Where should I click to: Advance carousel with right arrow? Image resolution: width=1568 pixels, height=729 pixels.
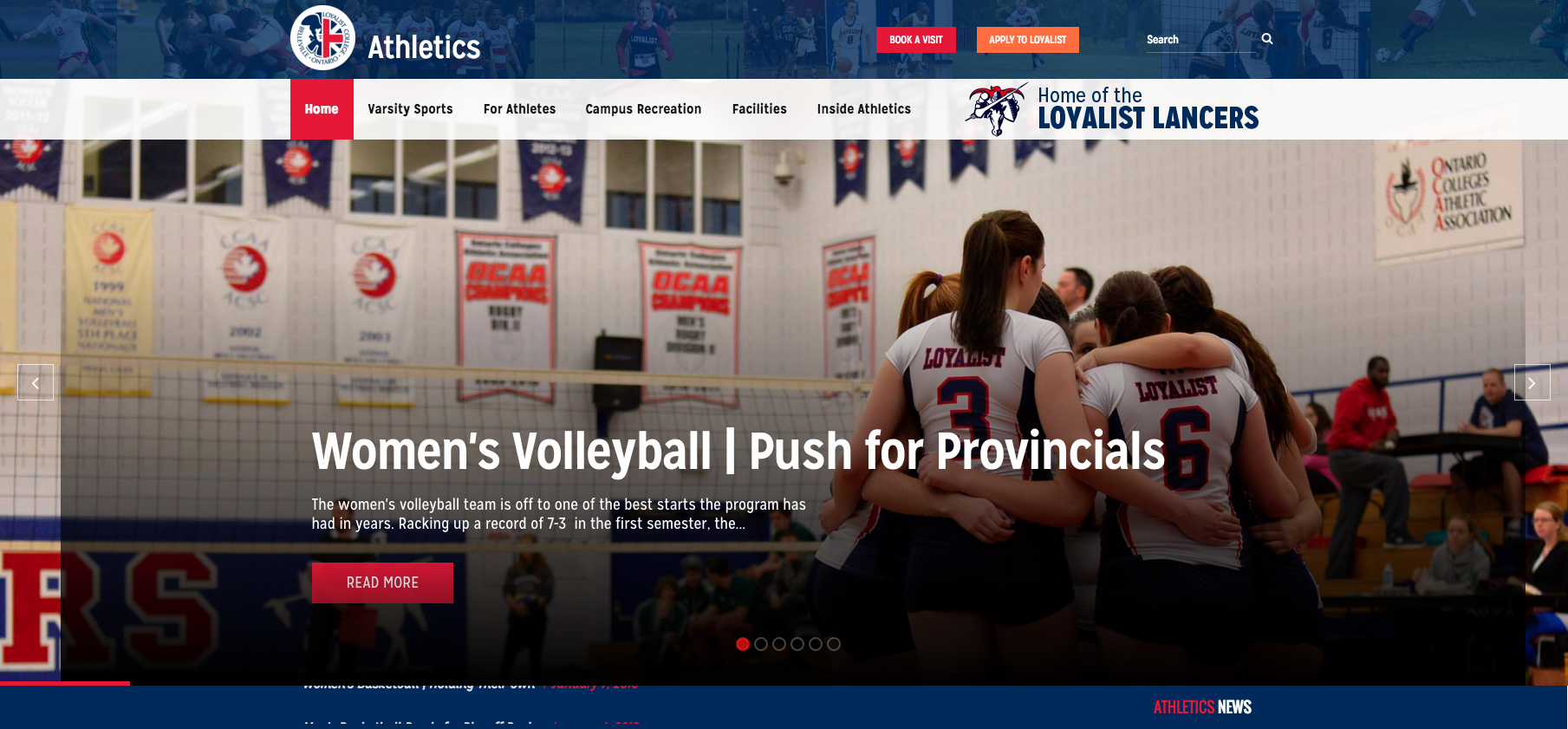click(1532, 382)
